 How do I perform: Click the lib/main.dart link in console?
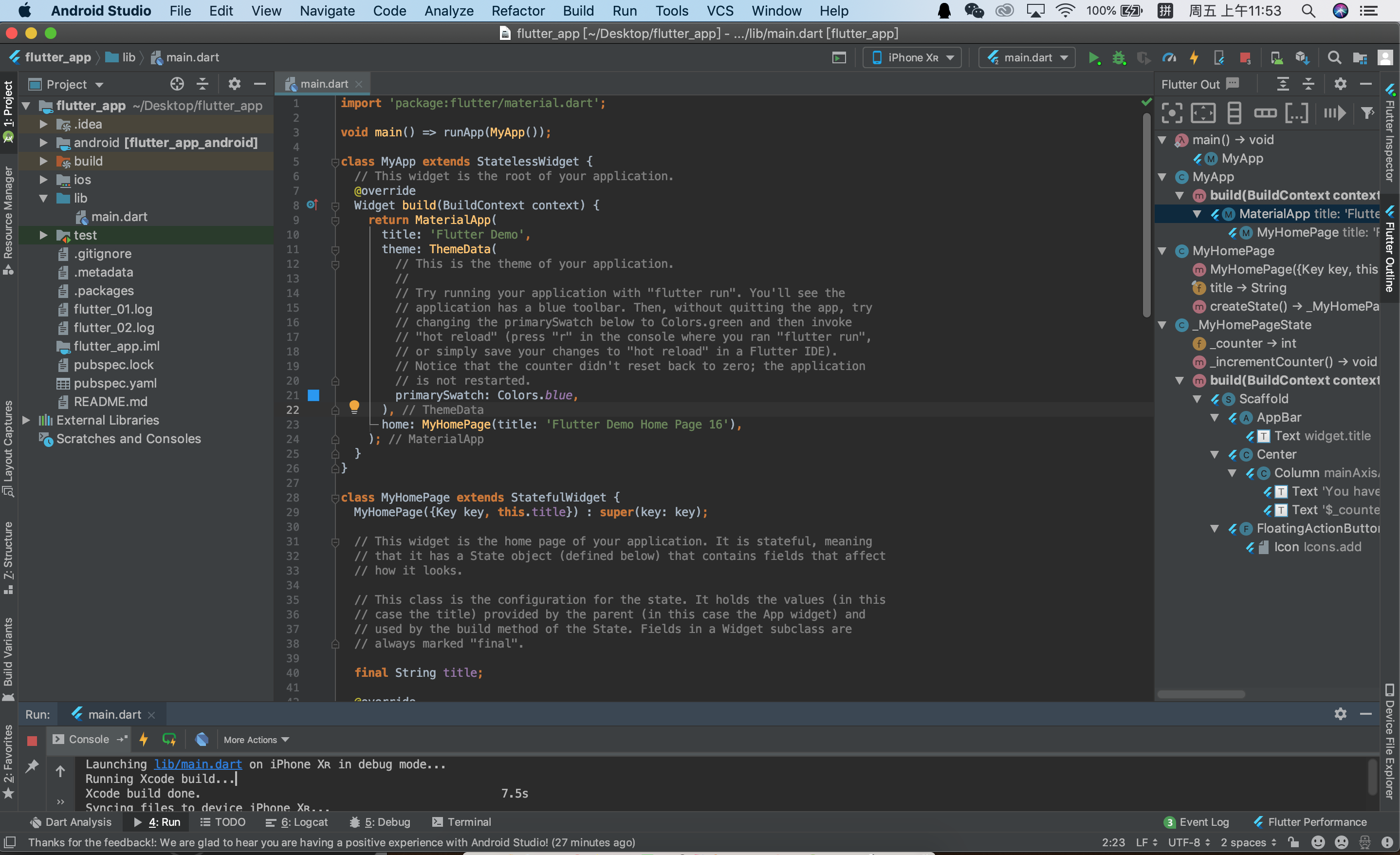click(198, 764)
